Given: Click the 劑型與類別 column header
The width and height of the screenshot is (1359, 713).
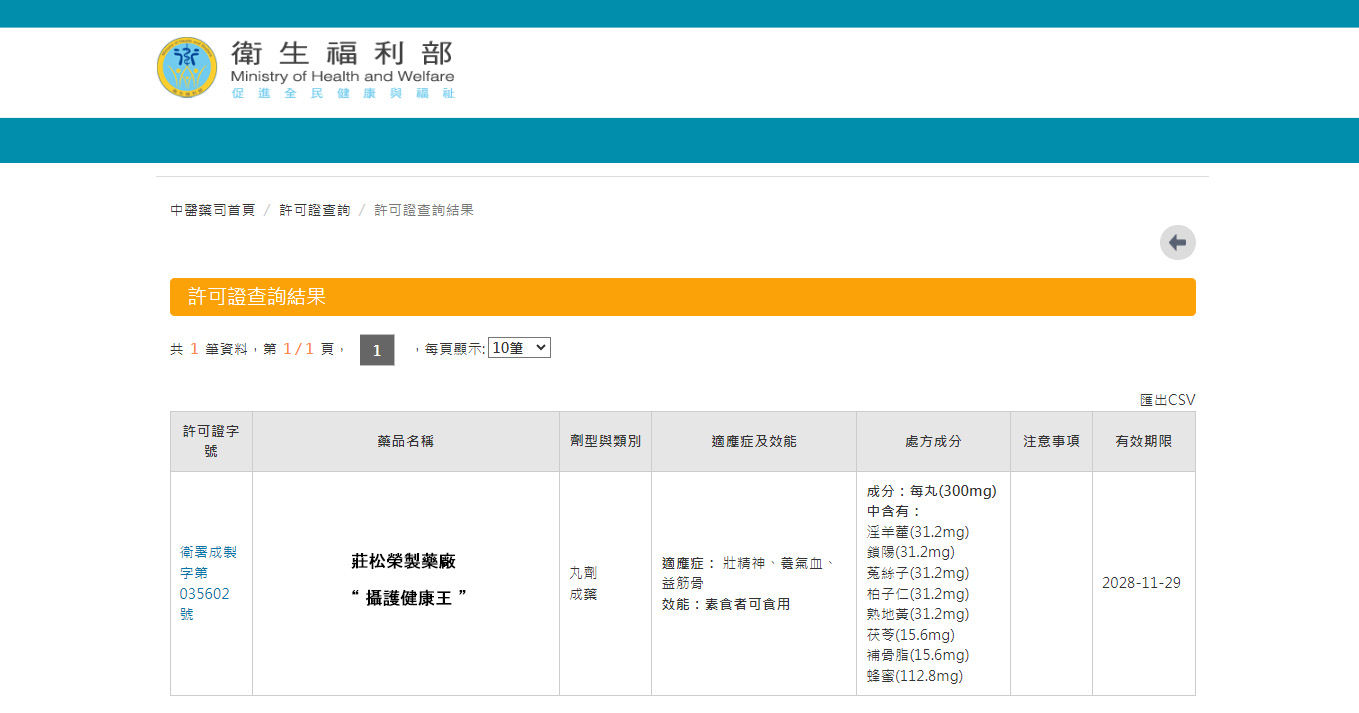Looking at the screenshot, I should pyautogui.click(x=606, y=441).
